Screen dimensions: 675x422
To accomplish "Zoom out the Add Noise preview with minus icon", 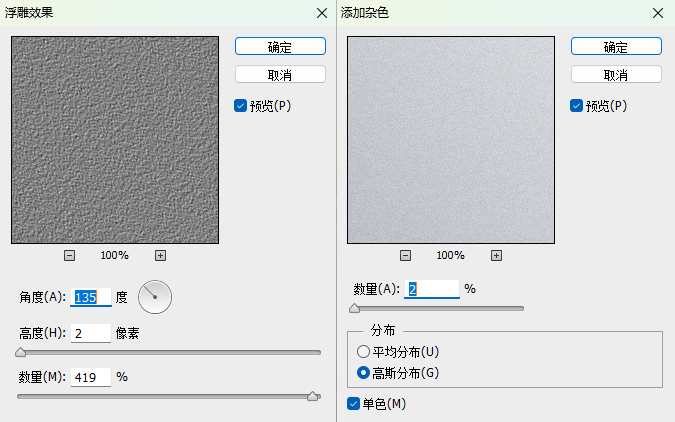I will tap(405, 256).
